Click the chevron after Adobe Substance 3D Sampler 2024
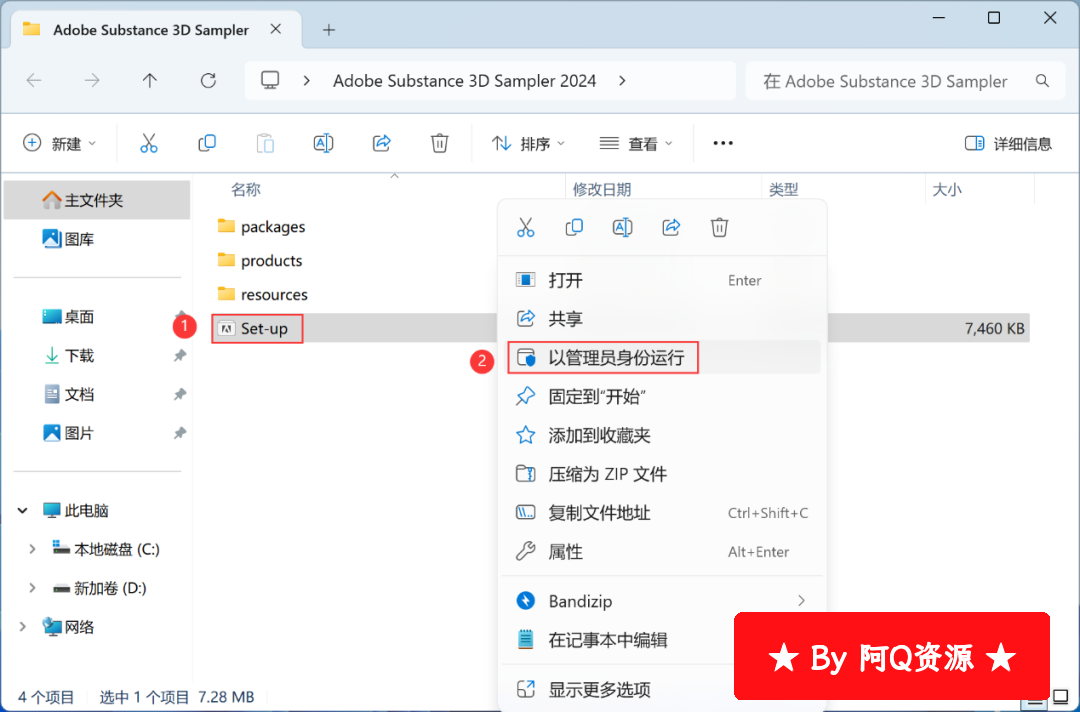1080x712 pixels. click(622, 81)
